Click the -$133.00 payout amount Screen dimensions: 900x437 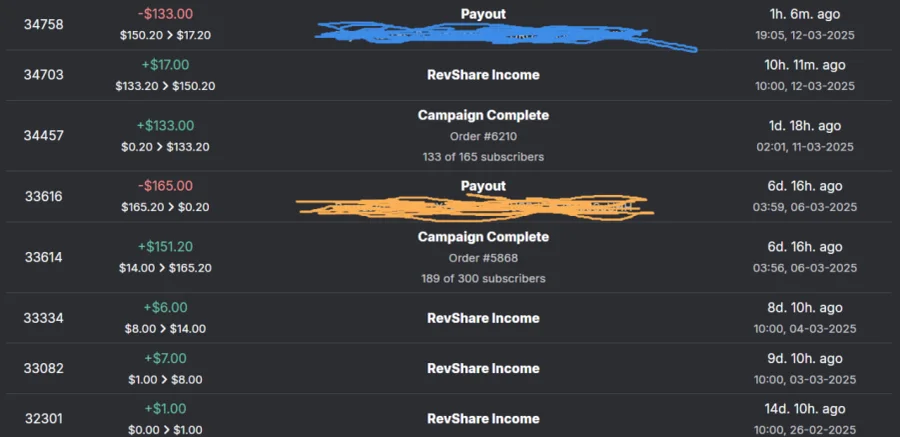(165, 14)
